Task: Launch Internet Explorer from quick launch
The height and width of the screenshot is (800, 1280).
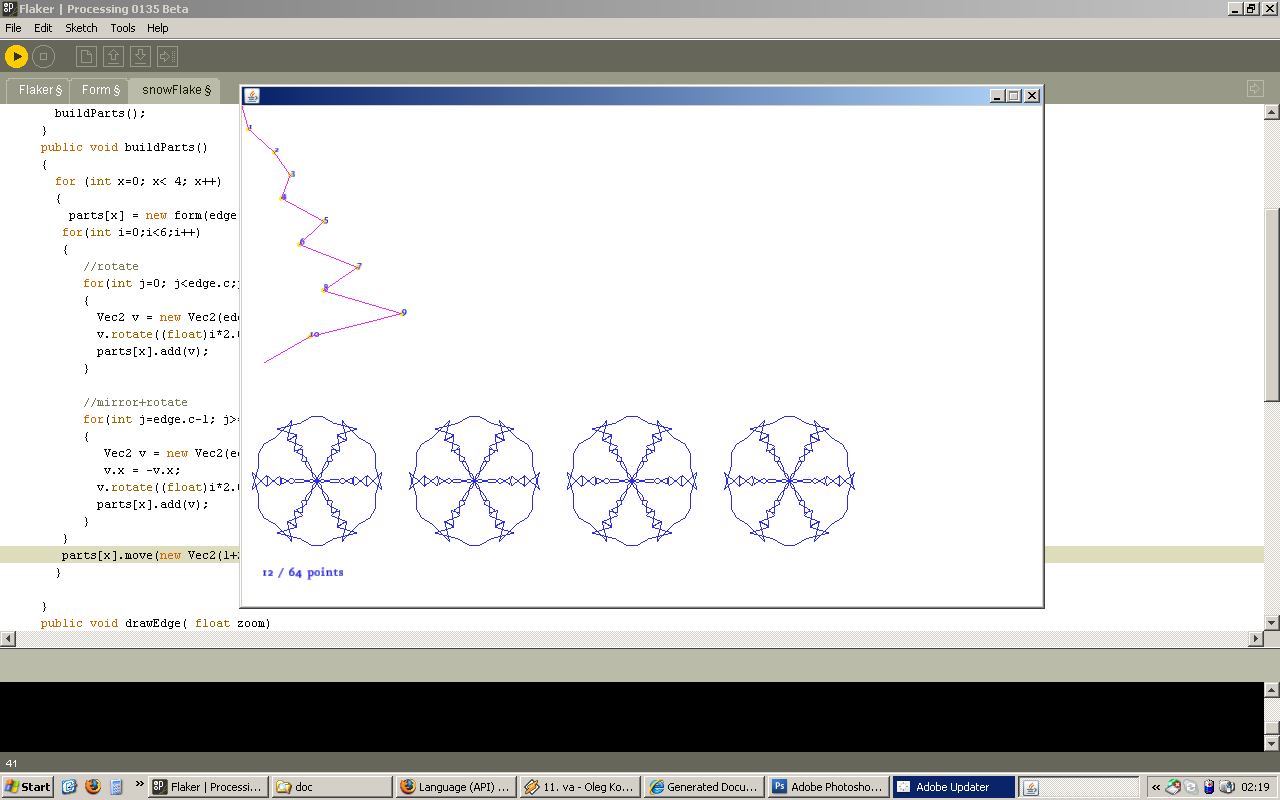Action: click(69, 787)
